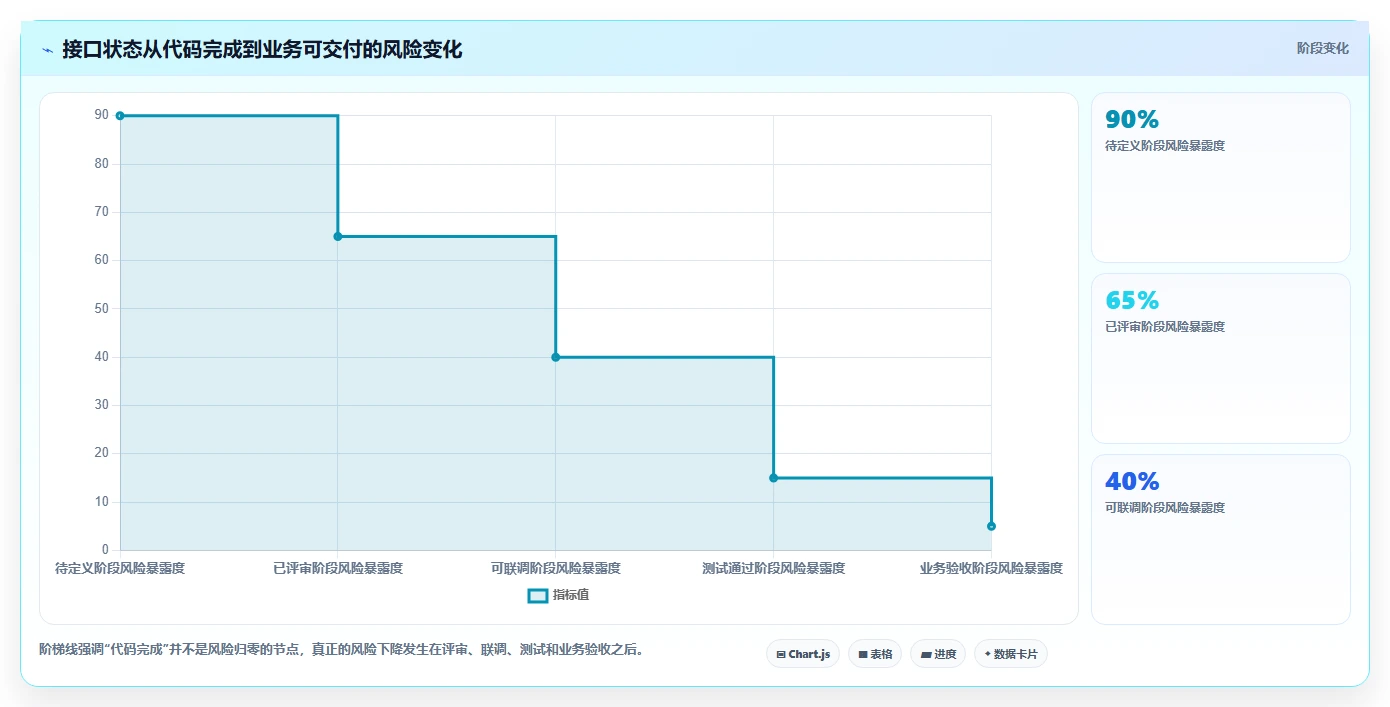
Task: Click 测试通过阶段风险暴露度 x-axis label
Action: tap(773, 568)
